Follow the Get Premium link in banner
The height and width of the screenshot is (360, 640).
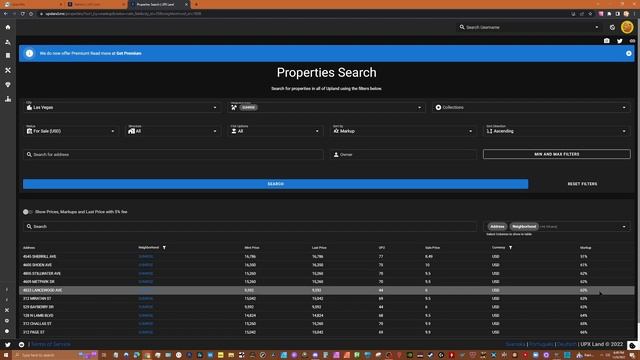pos(129,53)
